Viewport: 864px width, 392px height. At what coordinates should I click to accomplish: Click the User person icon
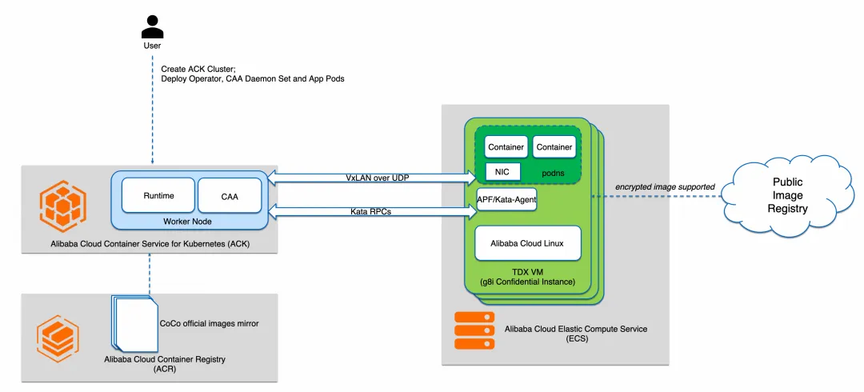click(x=152, y=26)
